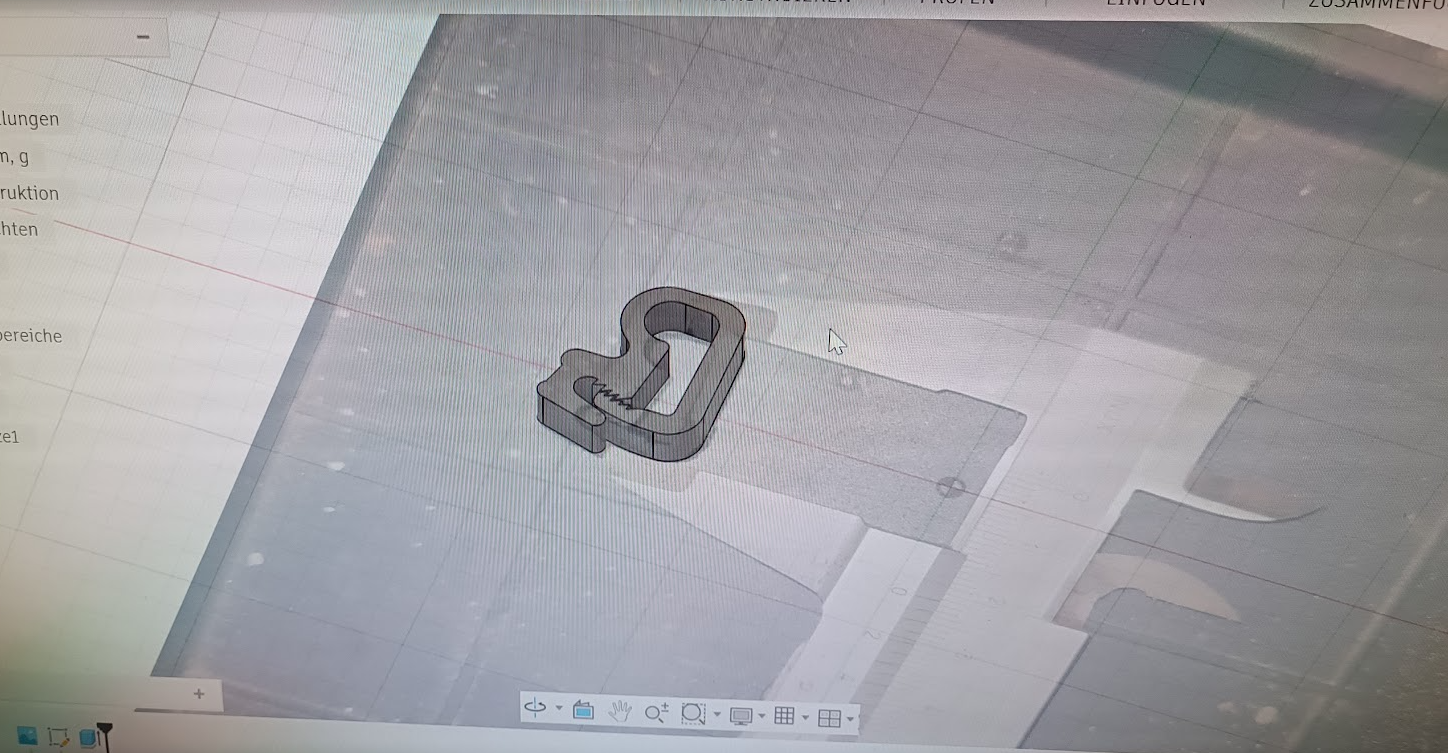The height and width of the screenshot is (753, 1448).
Task: Click the plus button above timeline
Action: (199, 693)
